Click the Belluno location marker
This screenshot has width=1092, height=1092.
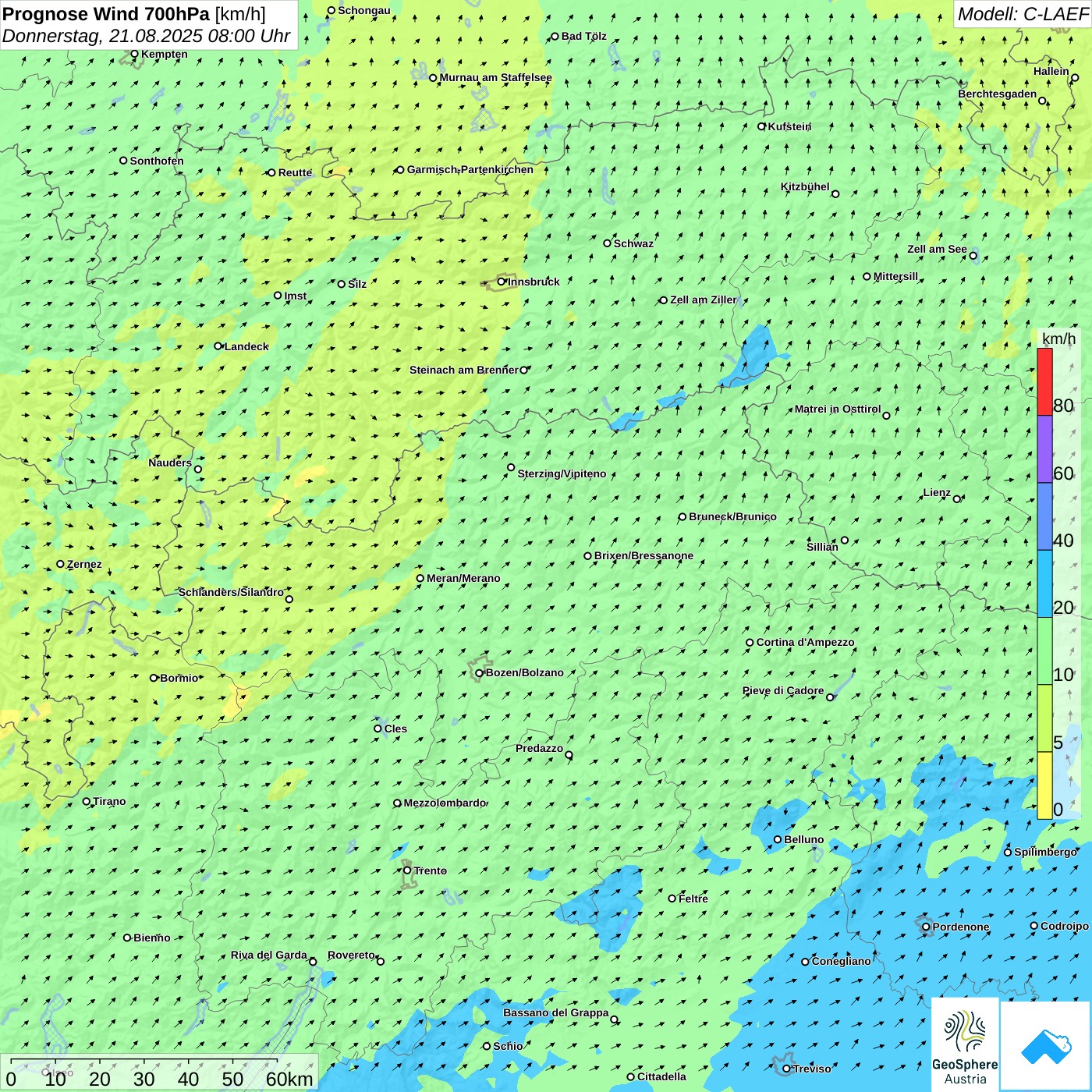778,839
